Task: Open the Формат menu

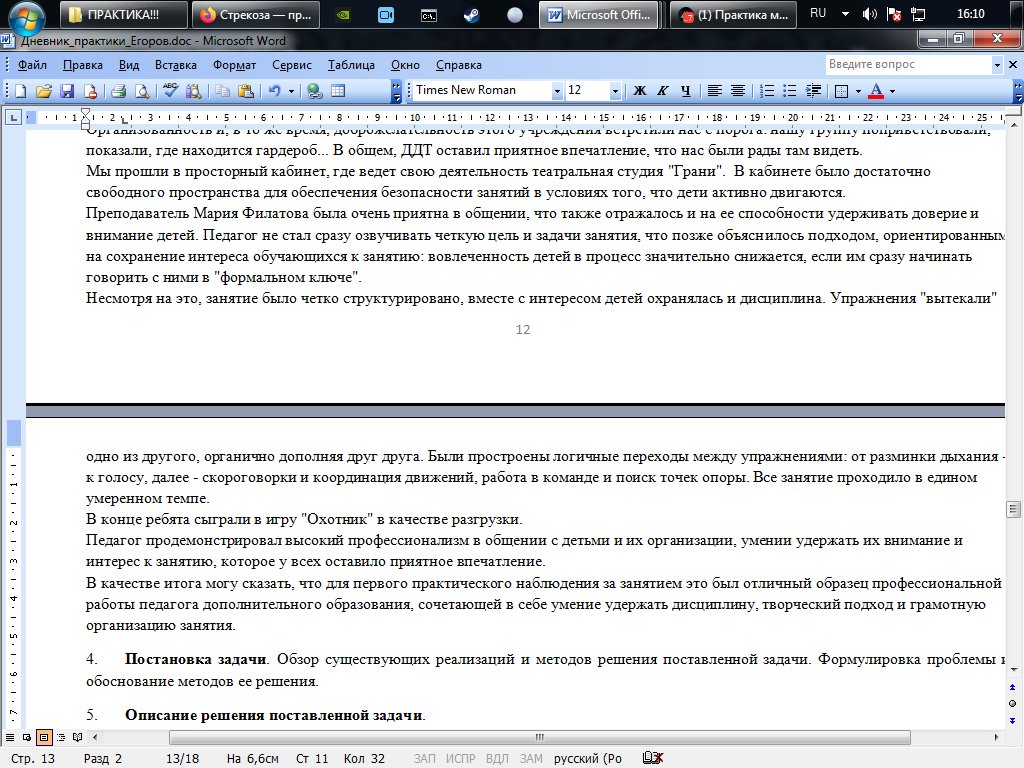Action: point(234,65)
